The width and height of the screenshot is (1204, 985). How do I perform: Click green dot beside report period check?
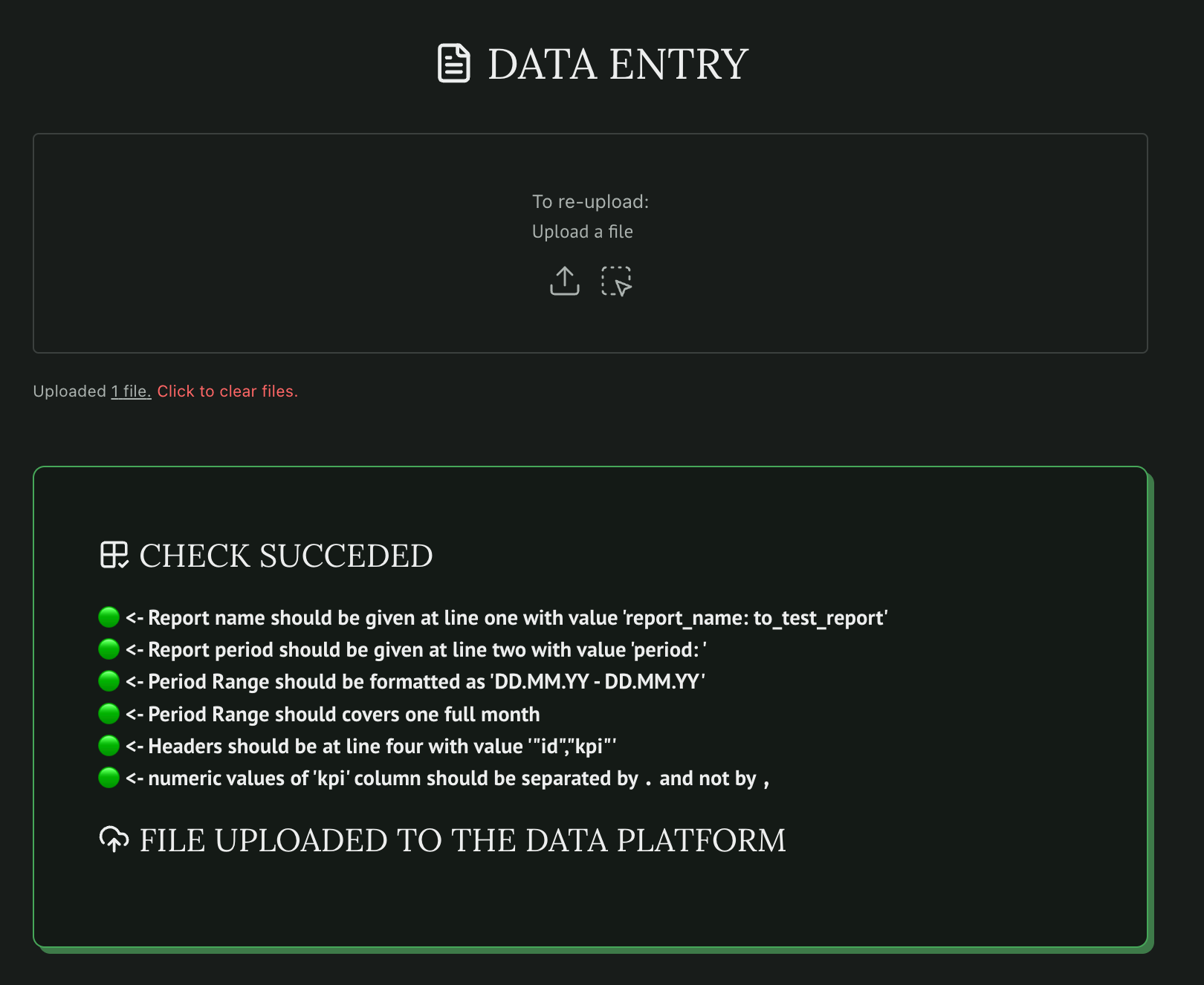click(109, 648)
